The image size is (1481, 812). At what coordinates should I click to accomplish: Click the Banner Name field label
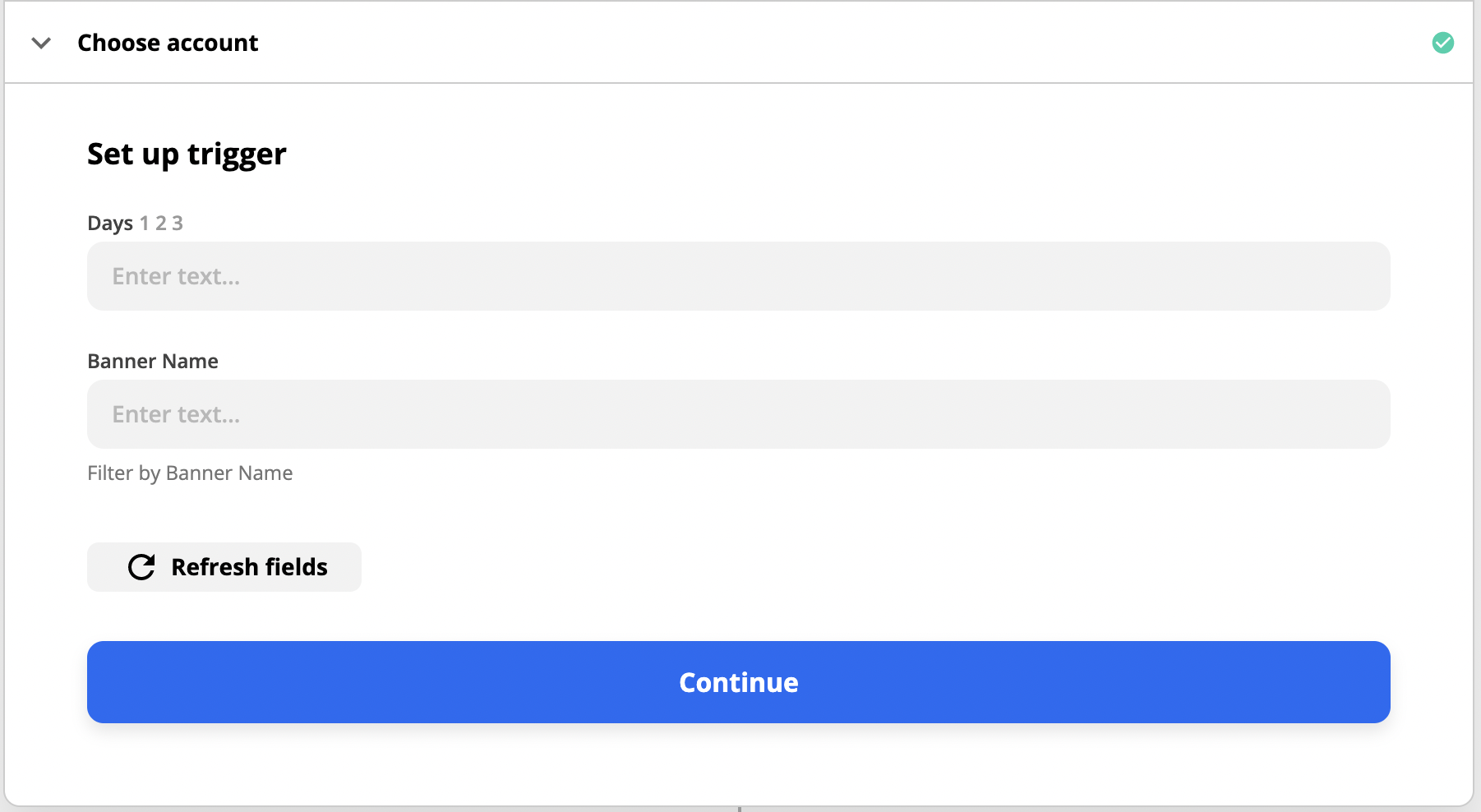click(x=153, y=362)
